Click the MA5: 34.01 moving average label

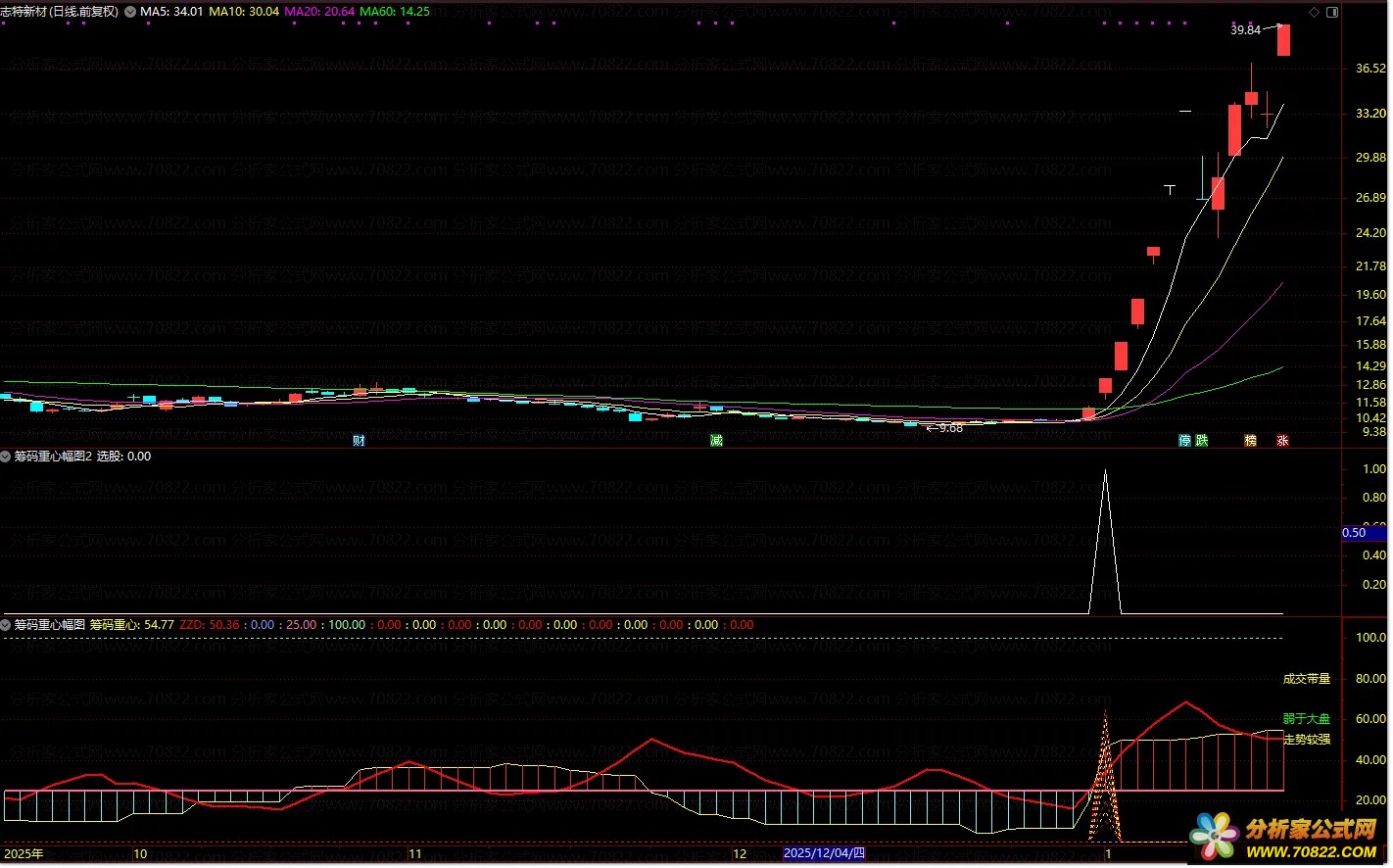tap(171, 12)
